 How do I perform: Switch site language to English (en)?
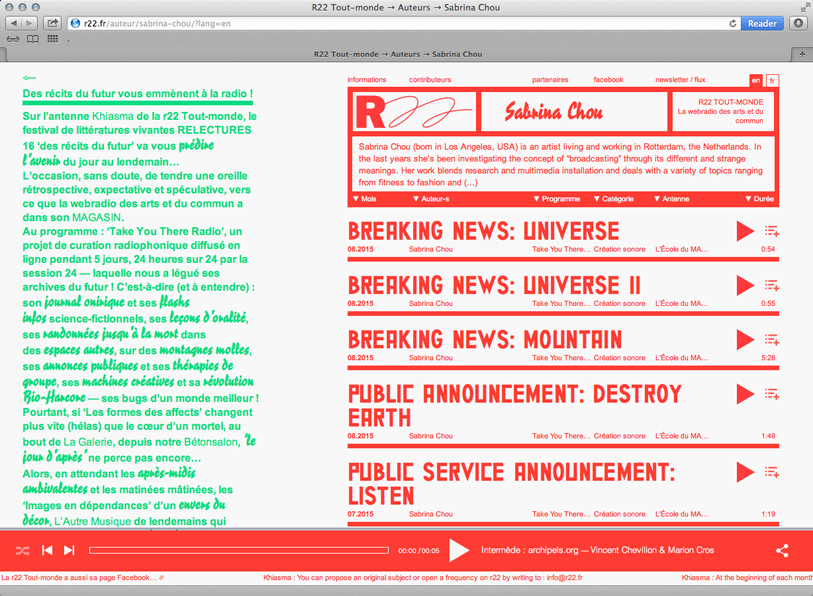[756, 80]
